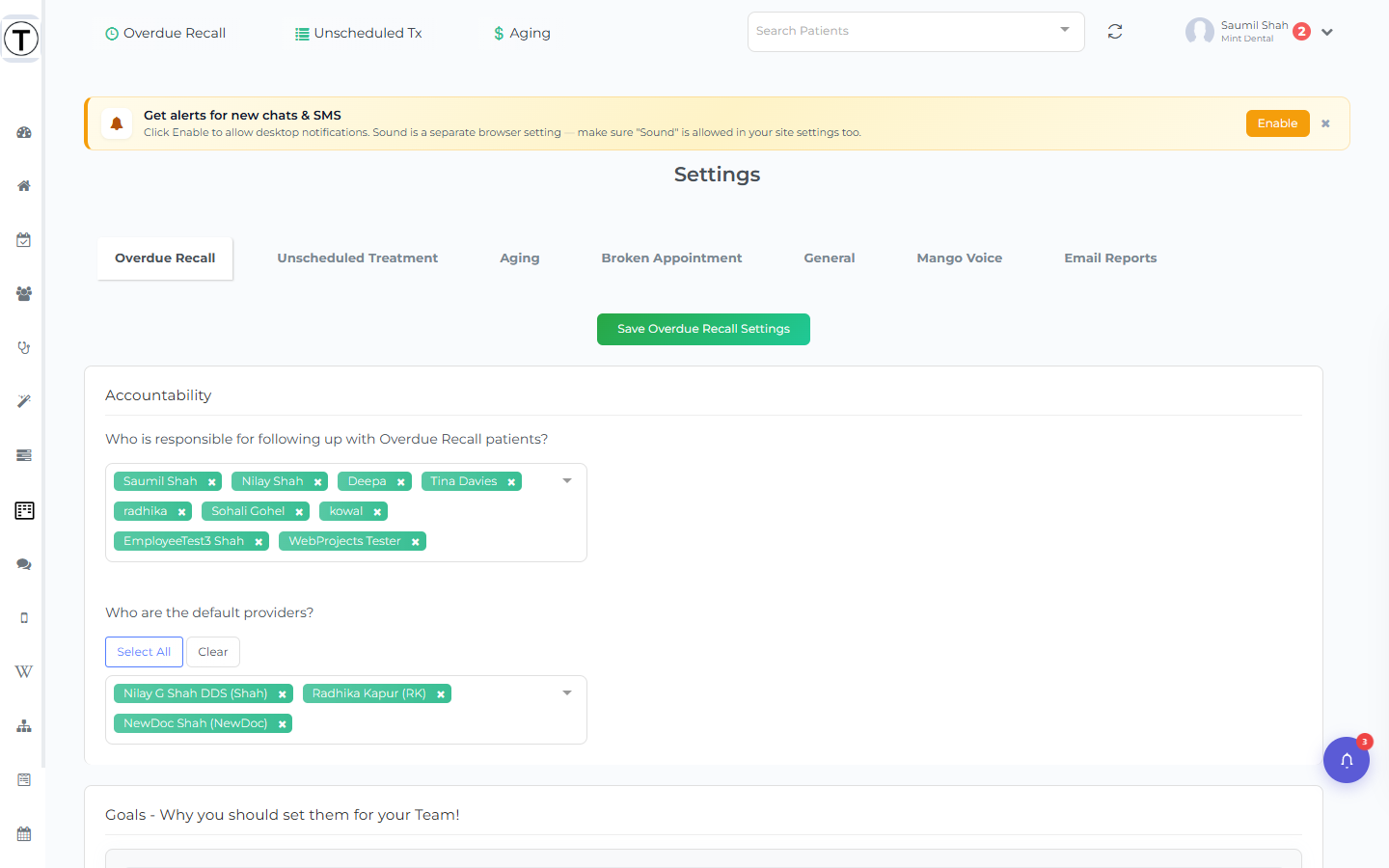The width and height of the screenshot is (1389, 868).
Task: Click the red notification badge with 2
Action: click(1301, 31)
